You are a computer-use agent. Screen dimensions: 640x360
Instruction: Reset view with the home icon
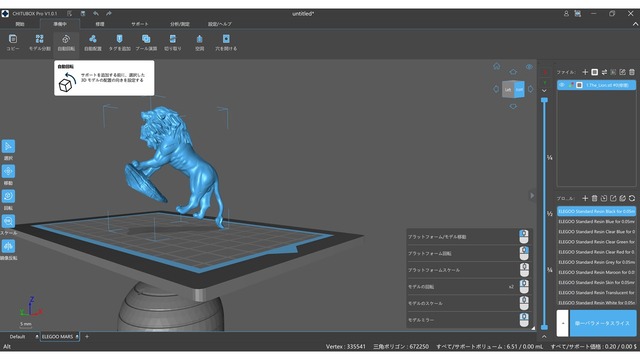496,66
